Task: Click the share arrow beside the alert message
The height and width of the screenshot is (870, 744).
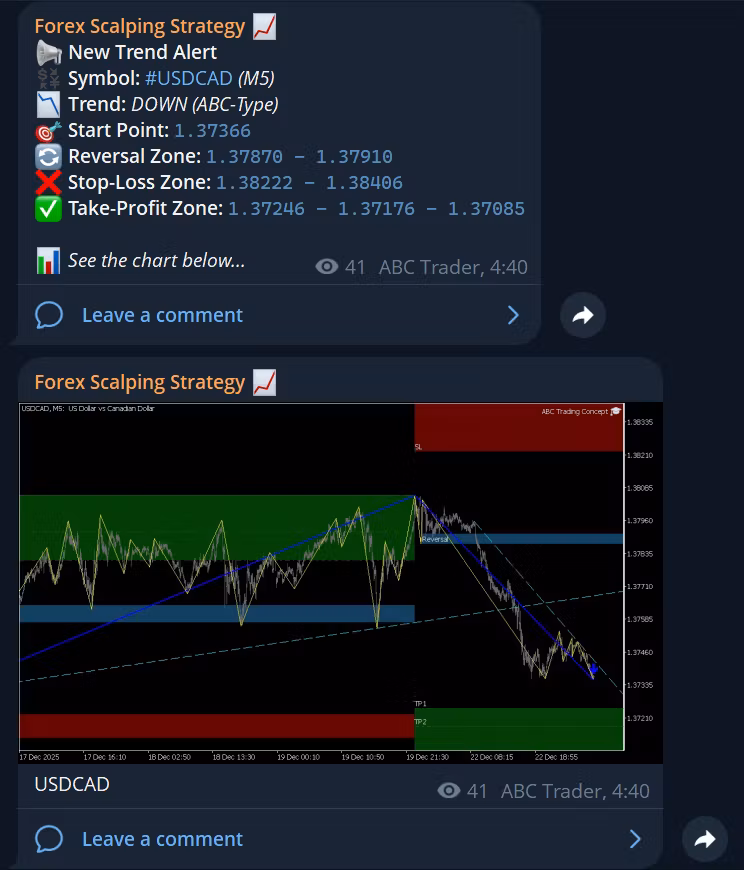Action: tap(582, 315)
